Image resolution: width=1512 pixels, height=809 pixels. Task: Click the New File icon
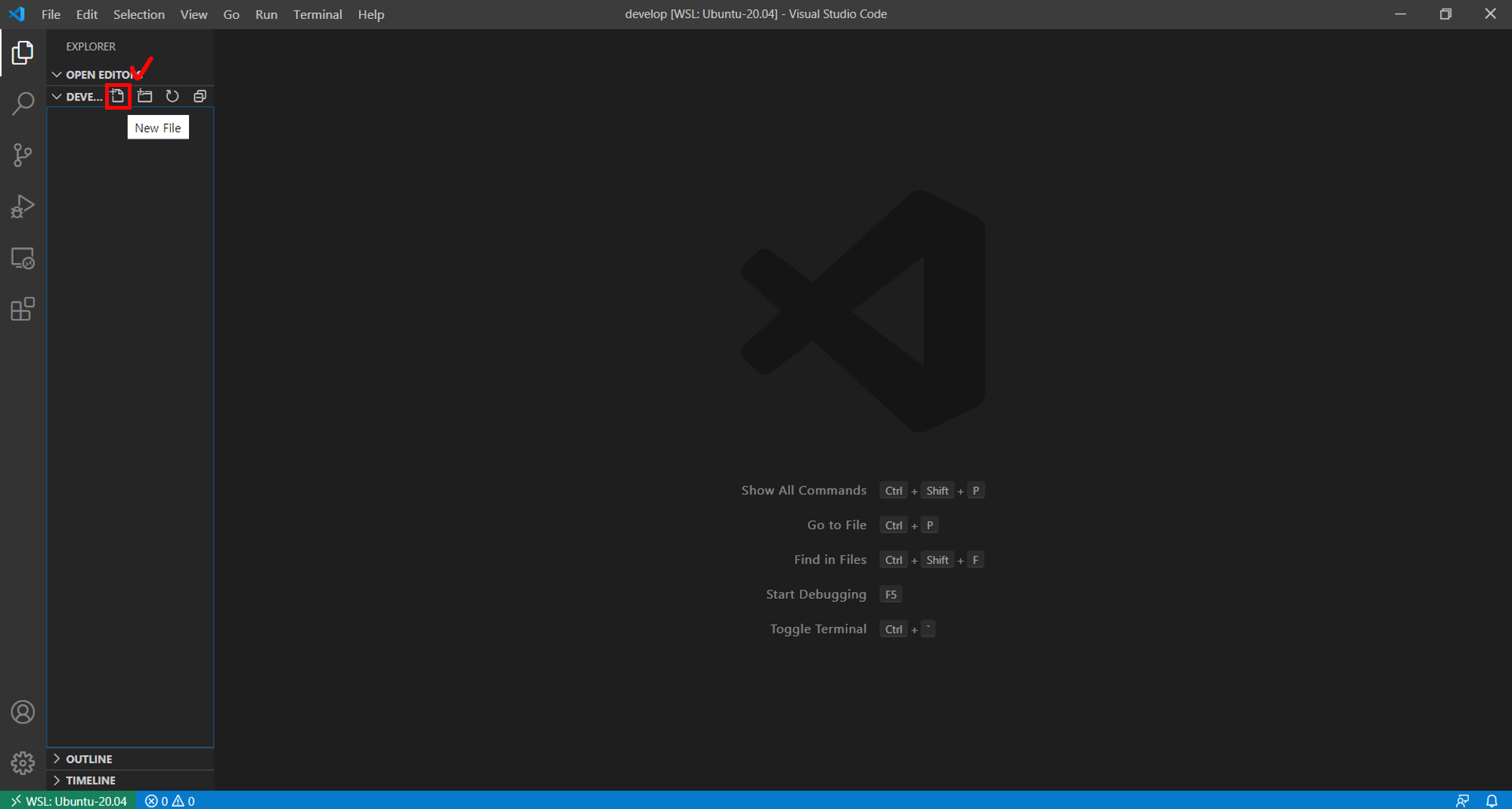pos(117,96)
